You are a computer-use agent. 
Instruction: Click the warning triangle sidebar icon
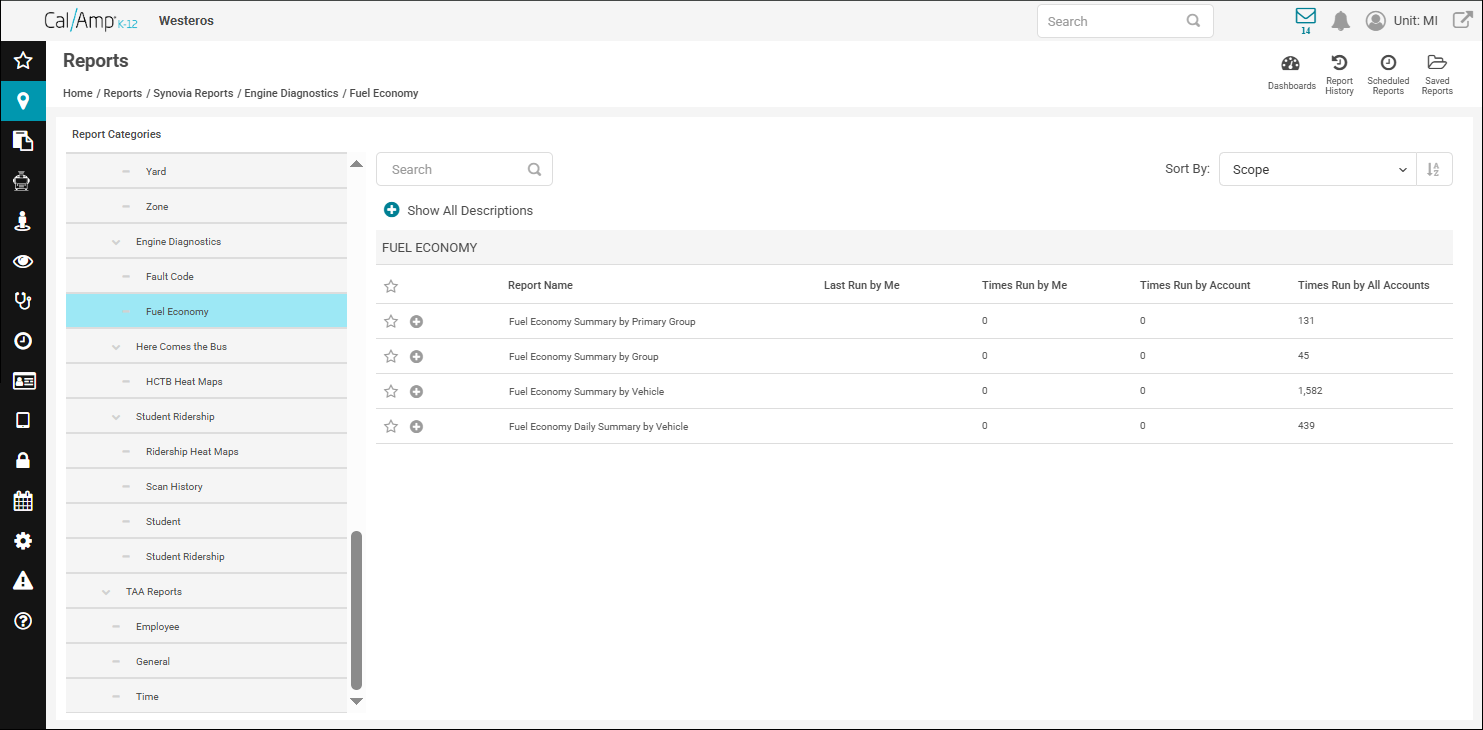pos(23,581)
